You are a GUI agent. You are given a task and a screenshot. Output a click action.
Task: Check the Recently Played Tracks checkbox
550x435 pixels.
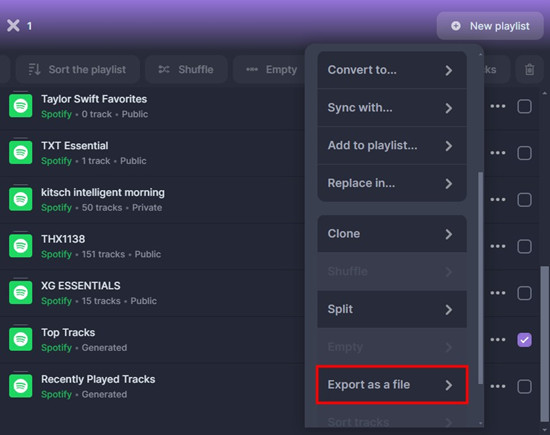pos(524,386)
